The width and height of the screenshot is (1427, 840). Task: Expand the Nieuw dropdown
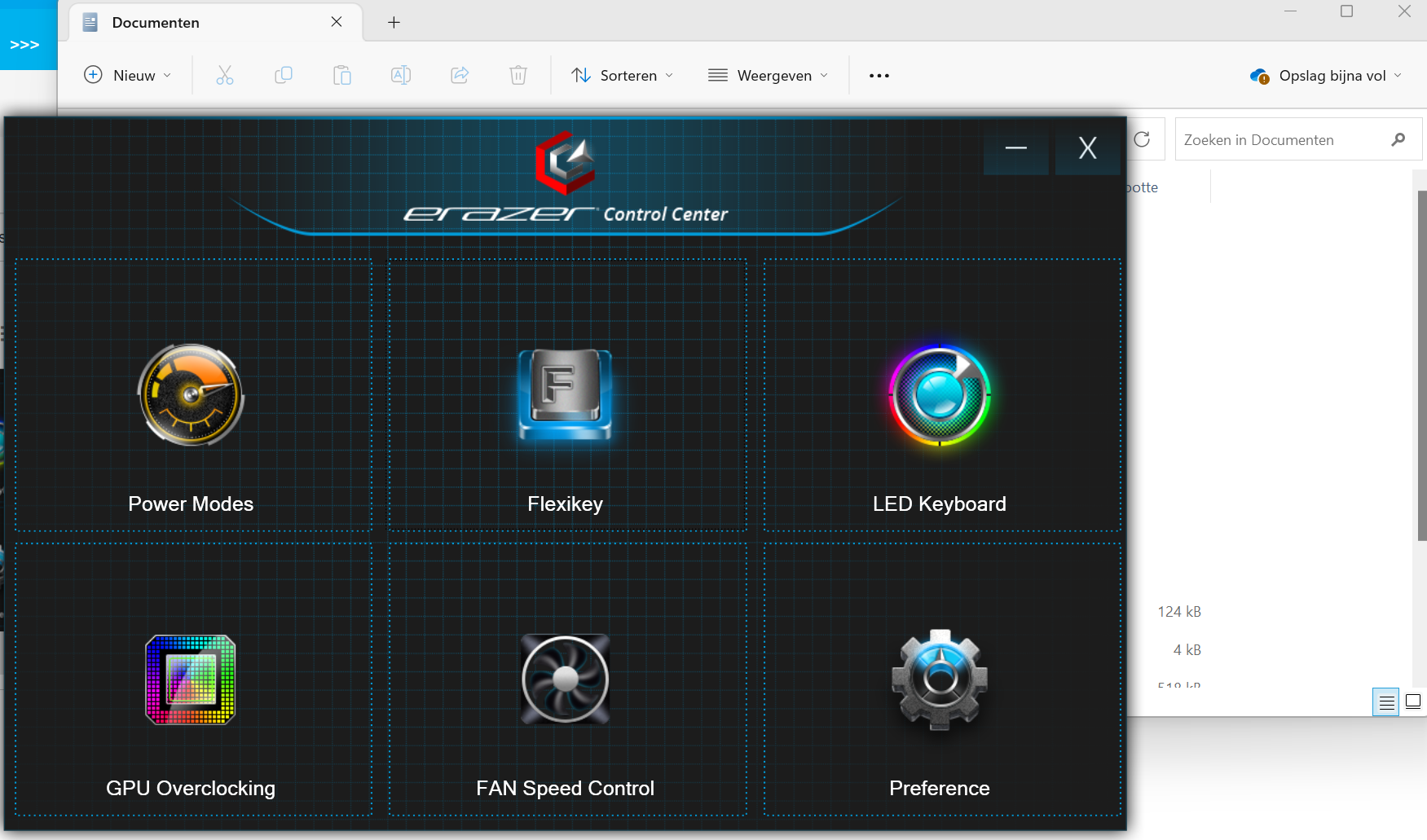(x=128, y=76)
